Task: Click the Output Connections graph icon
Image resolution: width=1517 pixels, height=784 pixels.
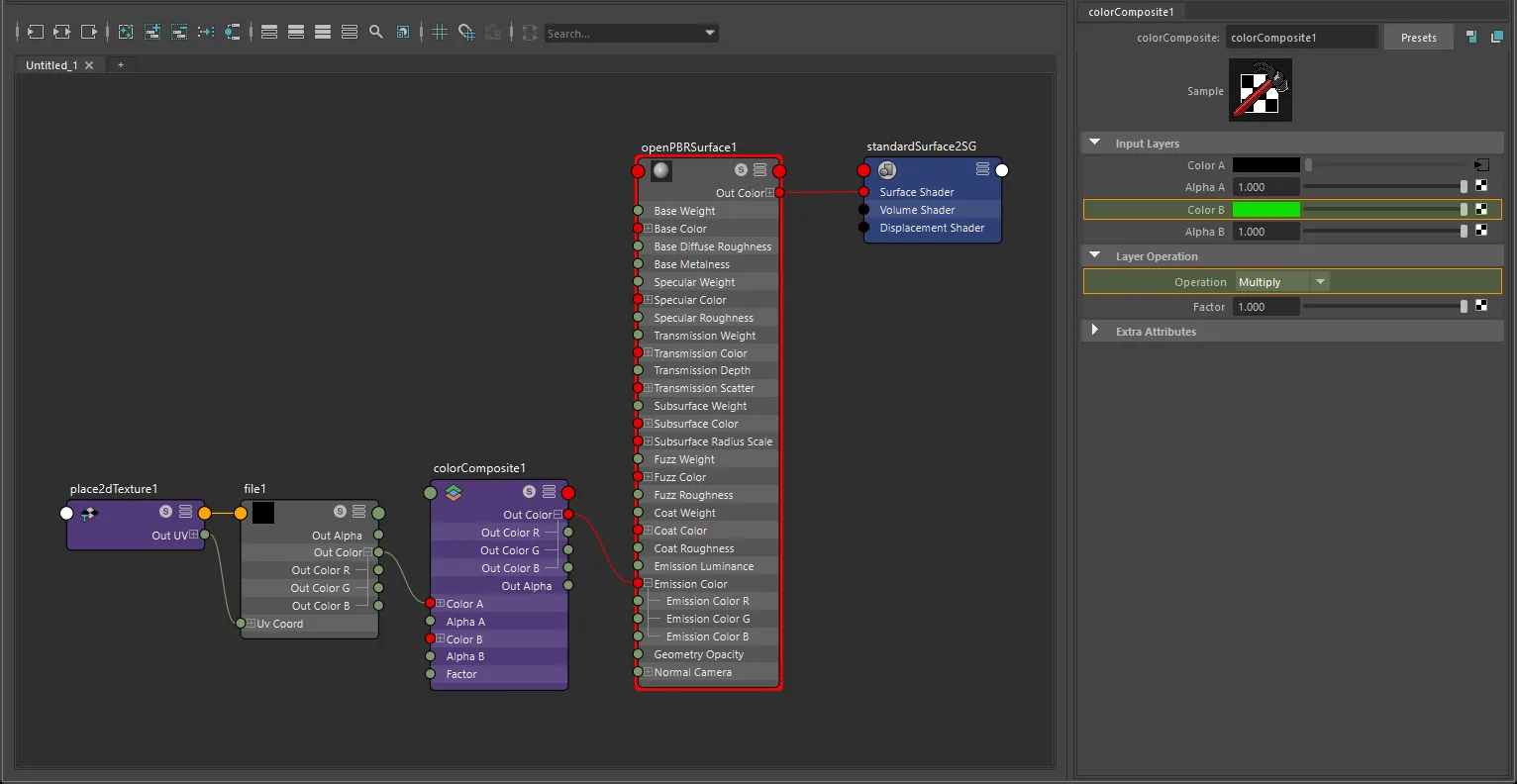Action: point(89,32)
